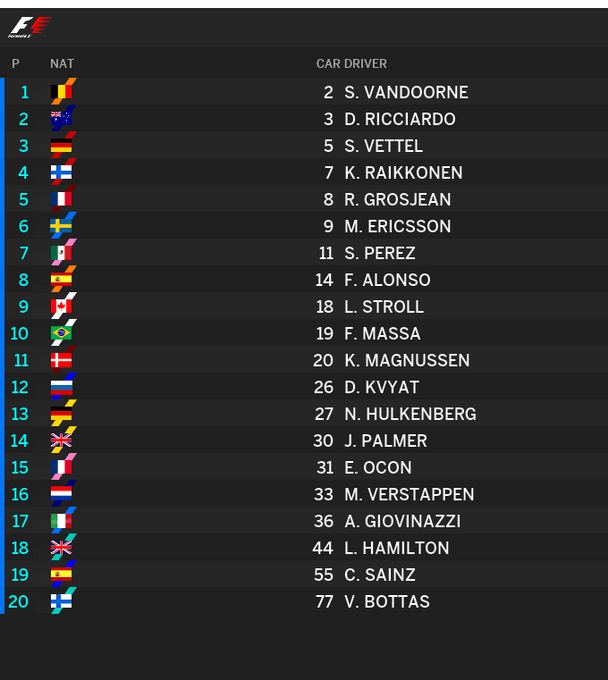Select driver S. VETTEL
The height and width of the screenshot is (680, 608).
coord(383,146)
